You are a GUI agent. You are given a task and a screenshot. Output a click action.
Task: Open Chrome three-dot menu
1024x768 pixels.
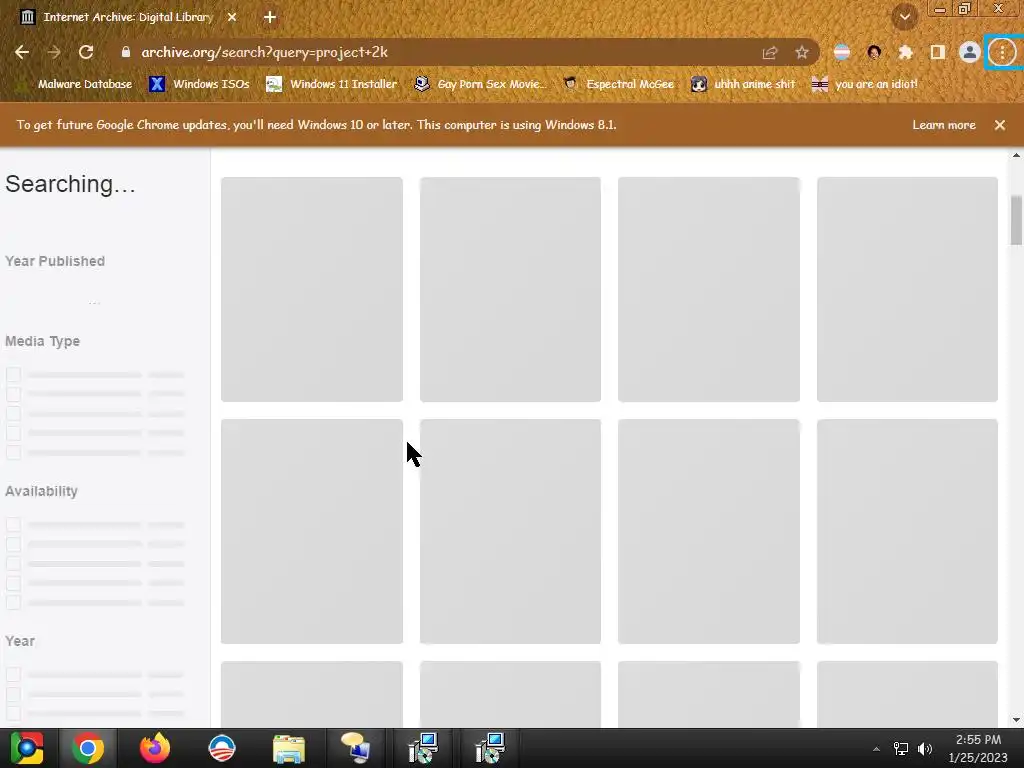click(1002, 52)
